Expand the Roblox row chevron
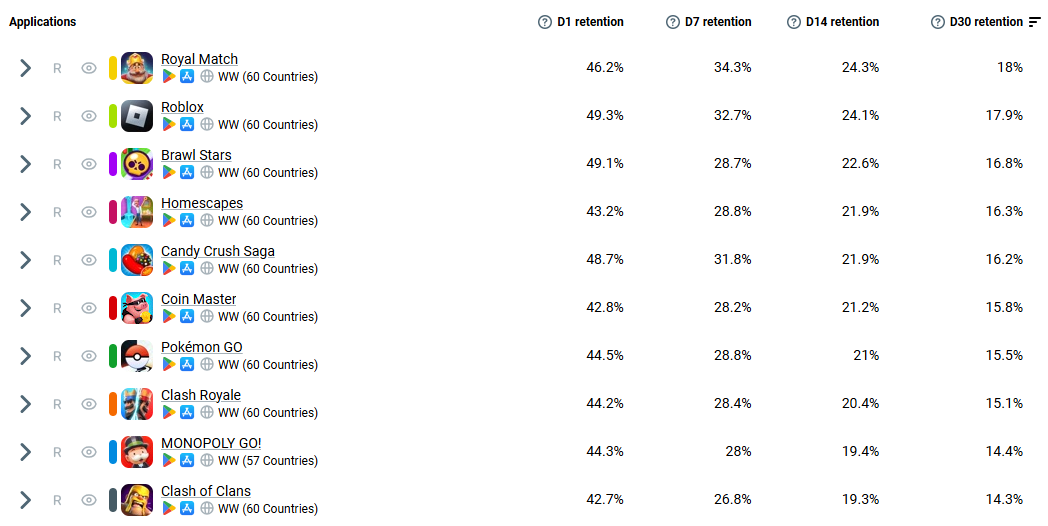 pyautogui.click(x=25, y=116)
